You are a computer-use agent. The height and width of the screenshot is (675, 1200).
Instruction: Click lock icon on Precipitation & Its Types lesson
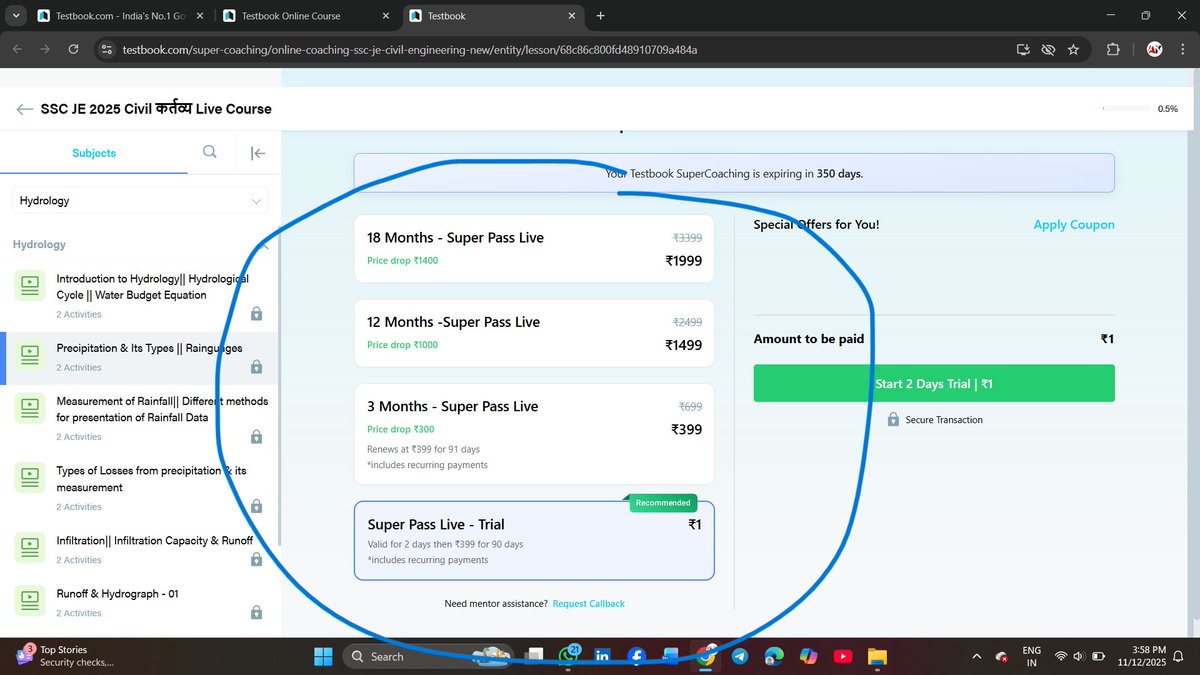tap(257, 367)
